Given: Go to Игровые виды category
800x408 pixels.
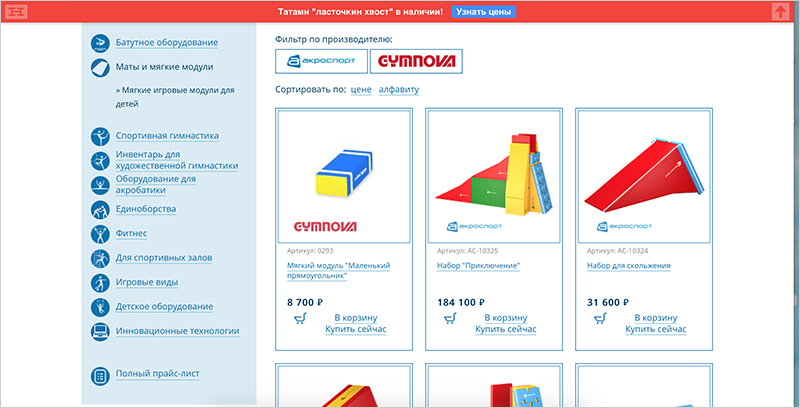Looking at the screenshot, I should pyautogui.click(x=147, y=282).
